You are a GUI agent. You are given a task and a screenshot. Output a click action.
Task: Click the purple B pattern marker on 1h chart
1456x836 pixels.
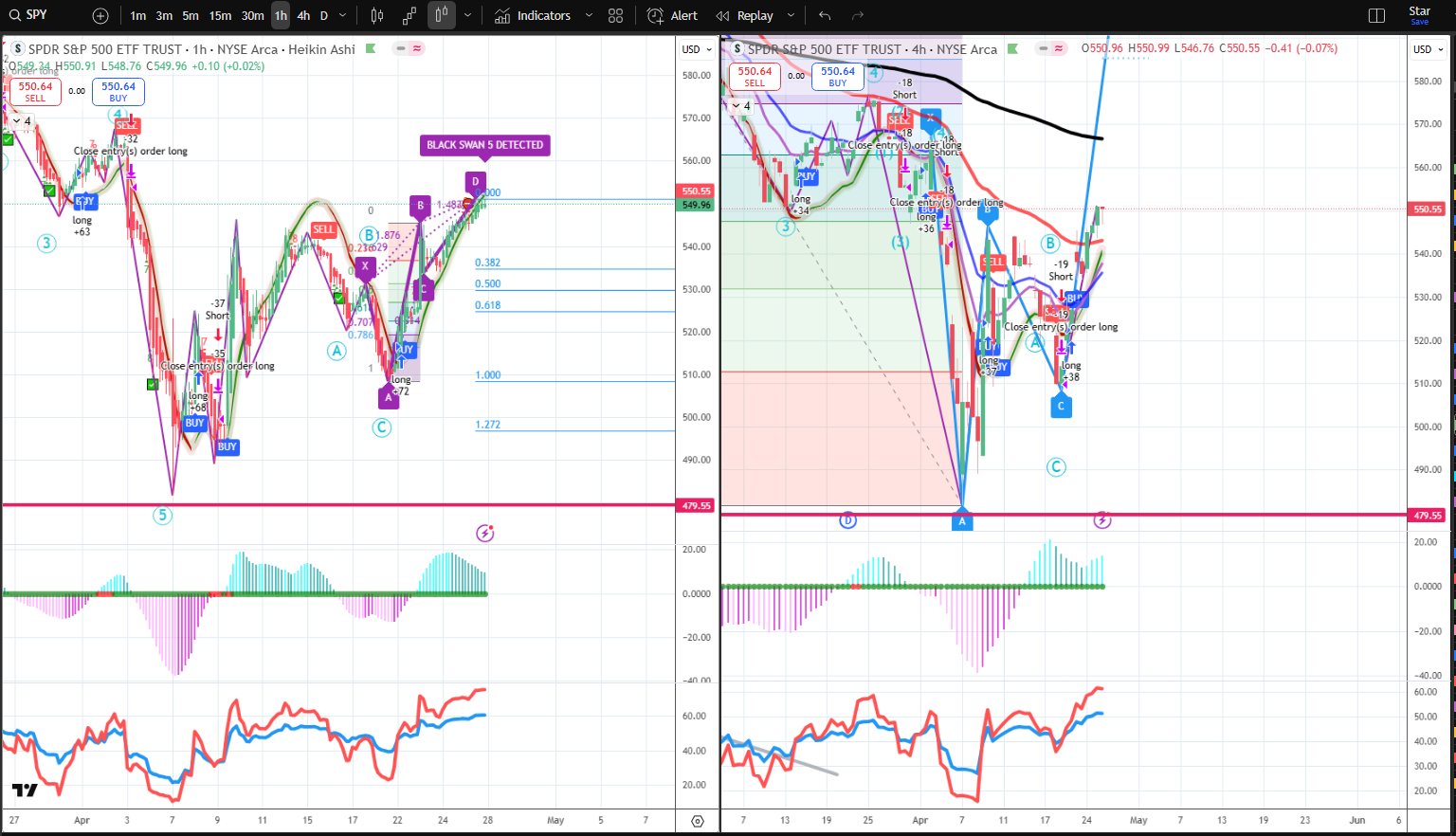tap(420, 206)
